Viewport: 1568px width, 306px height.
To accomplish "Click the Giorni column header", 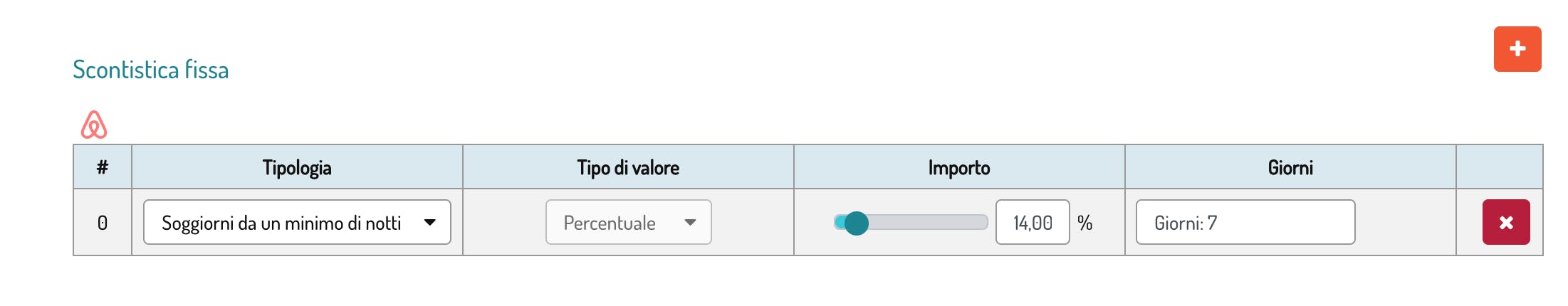I will tap(1290, 168).
